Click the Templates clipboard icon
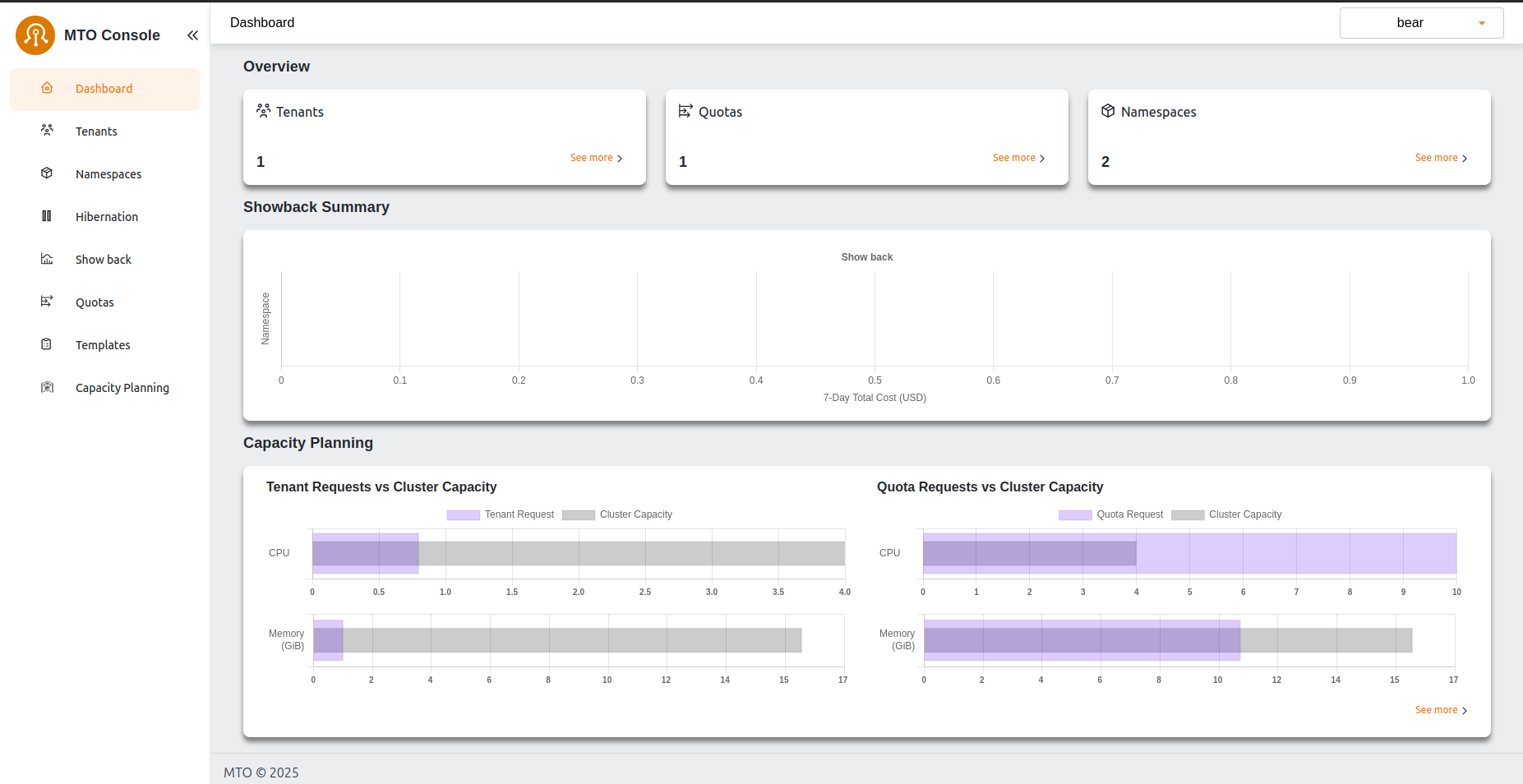The width and height of the screenshot is (1523, 784). (47, 344)
